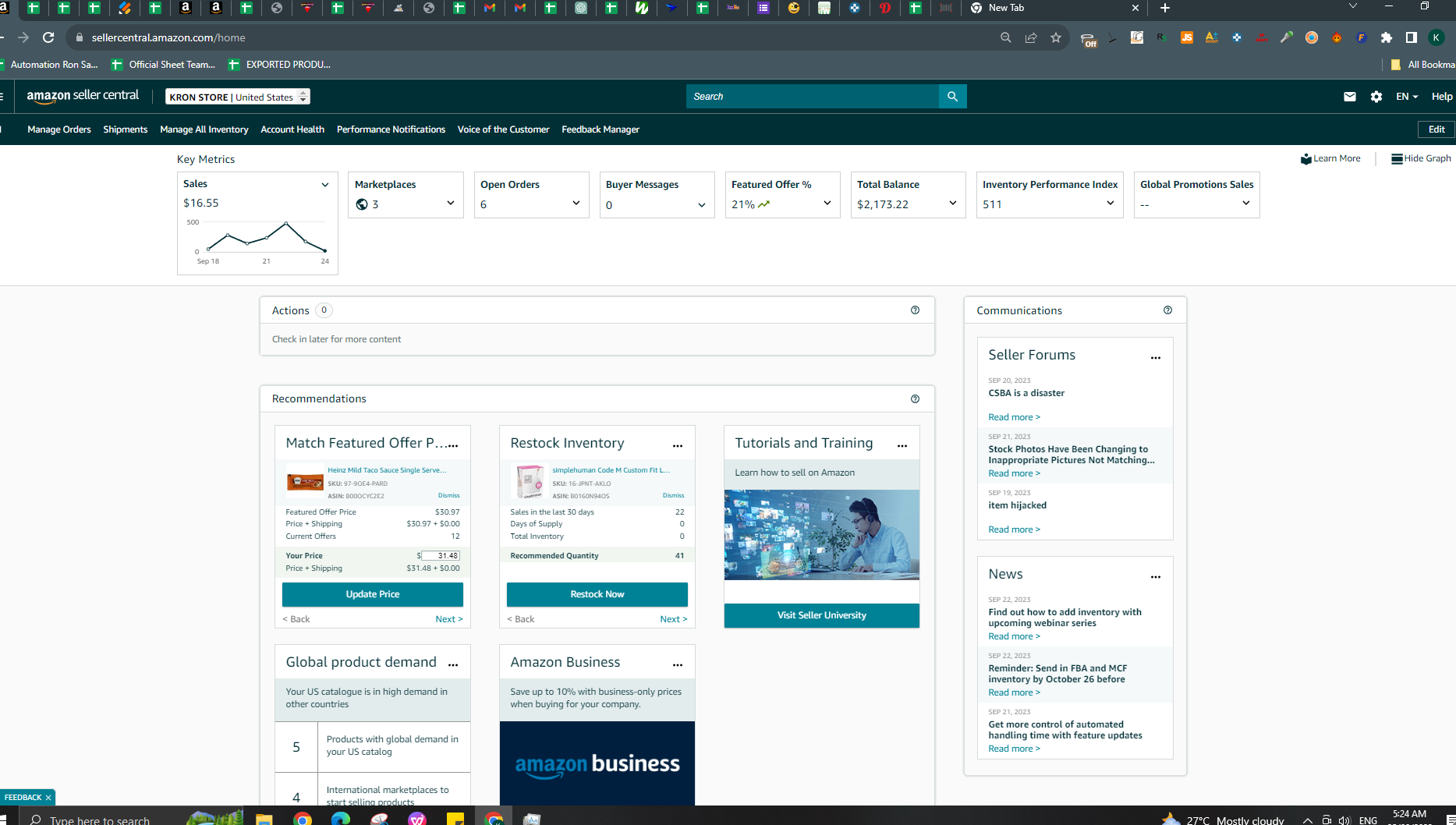1456x825 pixels.
Task: Click the orange JS extension icon
Action: (1187, 37)
